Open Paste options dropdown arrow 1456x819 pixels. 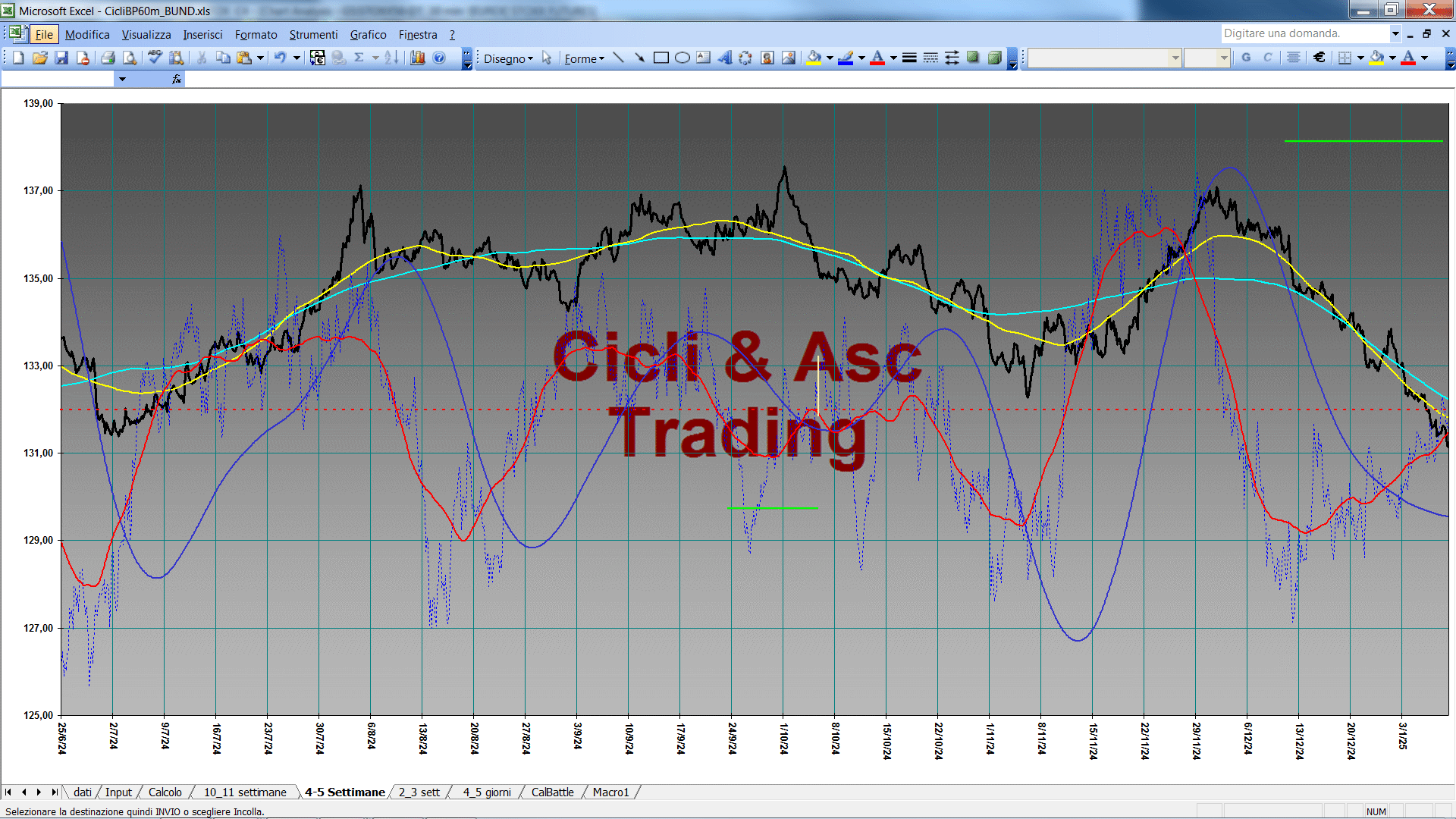(x=260, y=58)
